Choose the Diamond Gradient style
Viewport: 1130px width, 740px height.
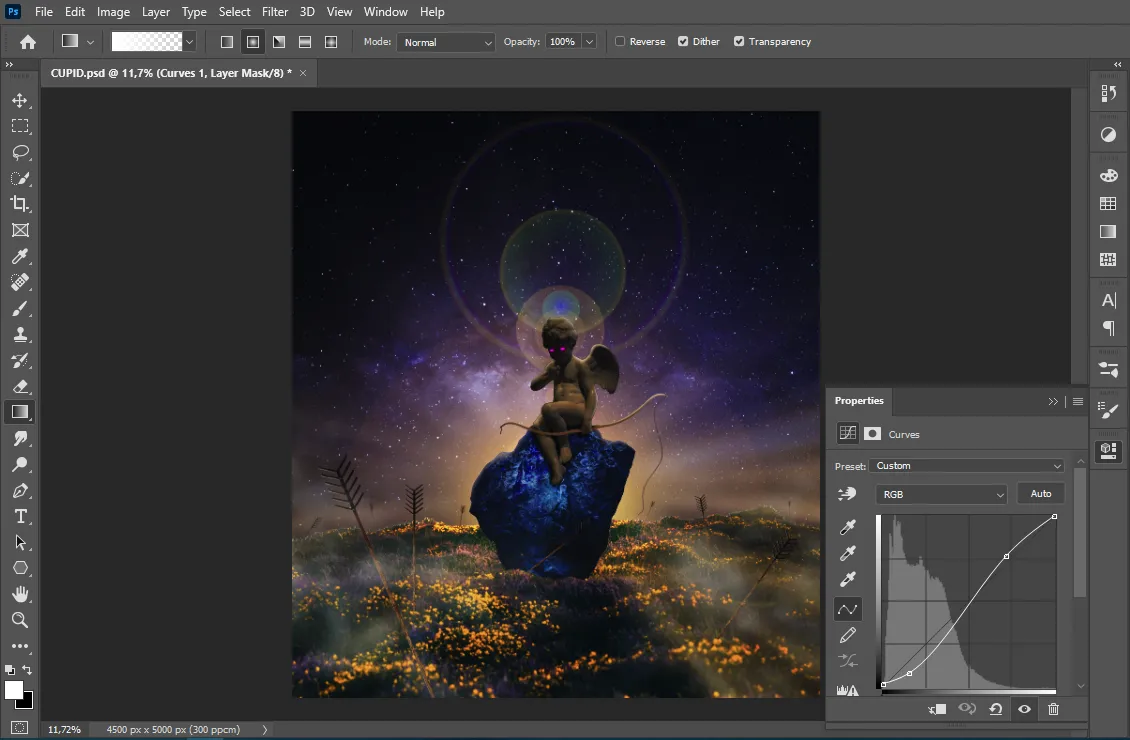(x=331, y=42)
